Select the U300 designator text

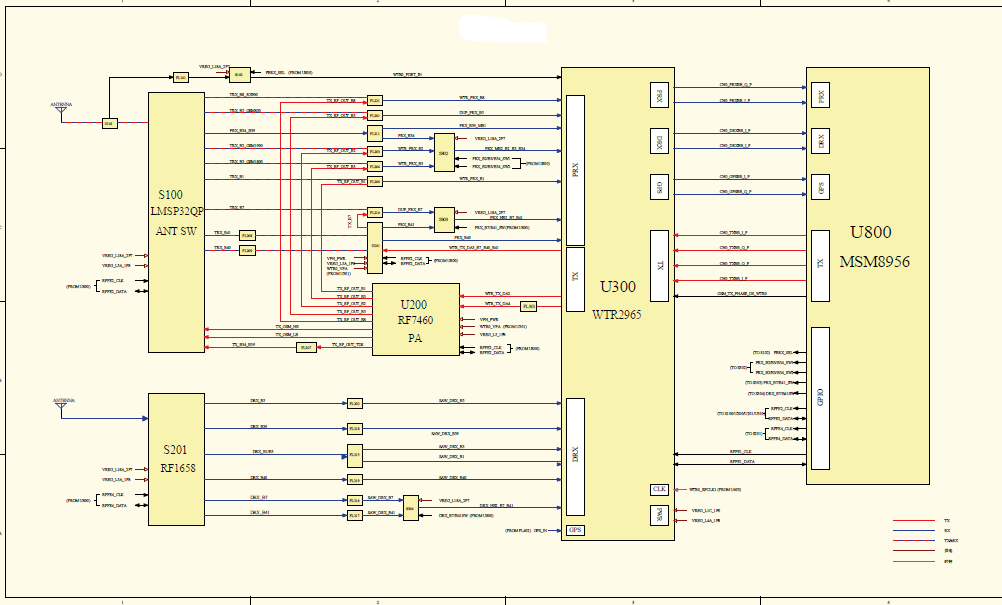point(618,287)
